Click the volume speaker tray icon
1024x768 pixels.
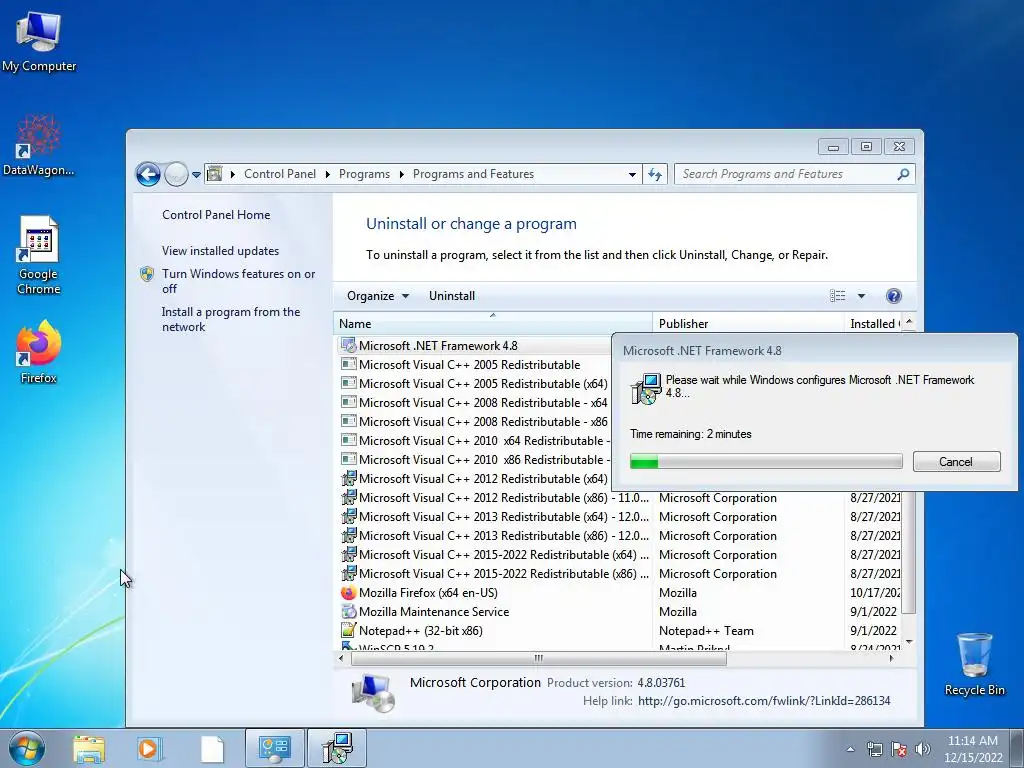[922, 749]
